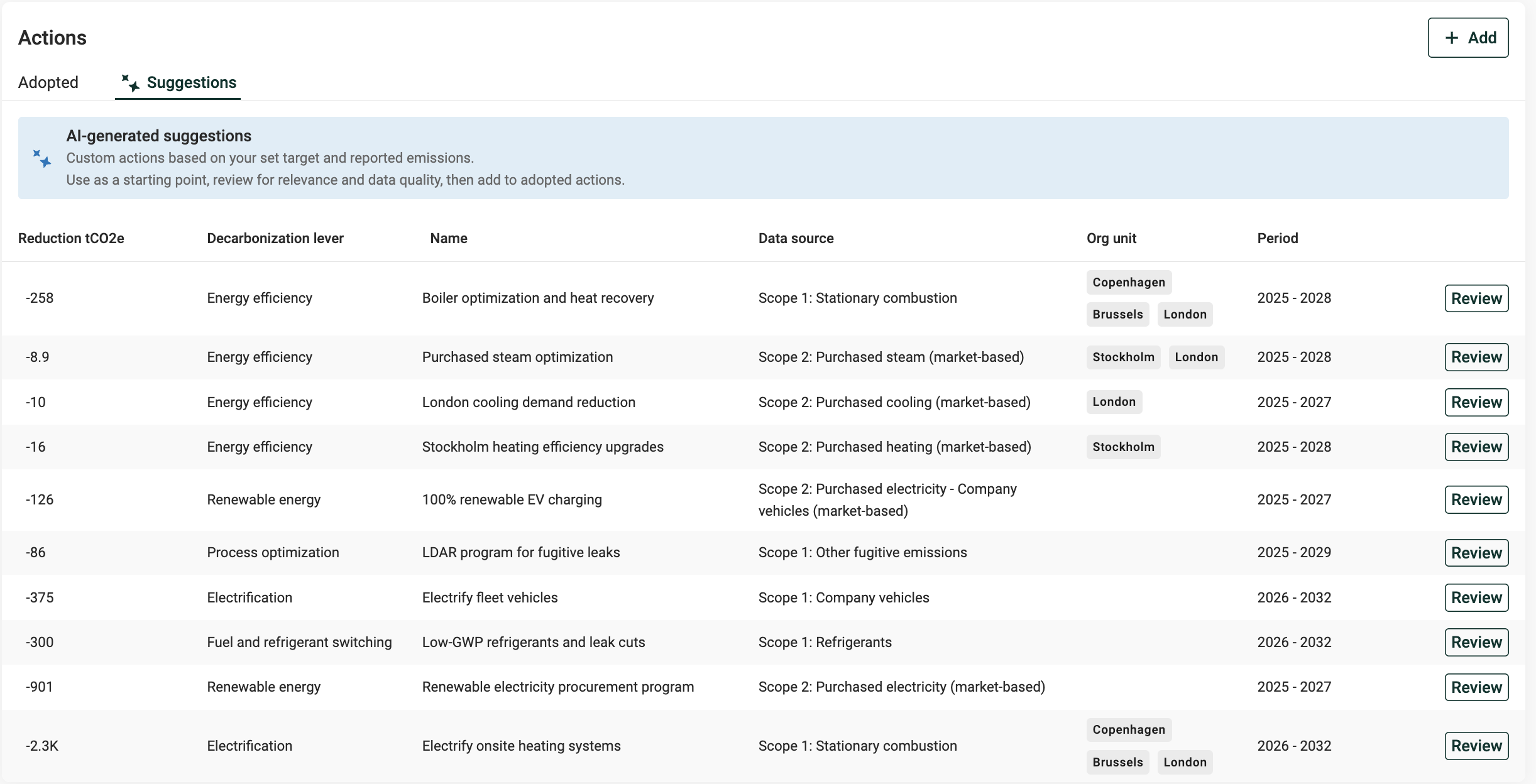Review Low-GWP refrigerants and leak cuts
Image resolution: width=1536 pixels, height=784 pixels.
[1476, 642]
